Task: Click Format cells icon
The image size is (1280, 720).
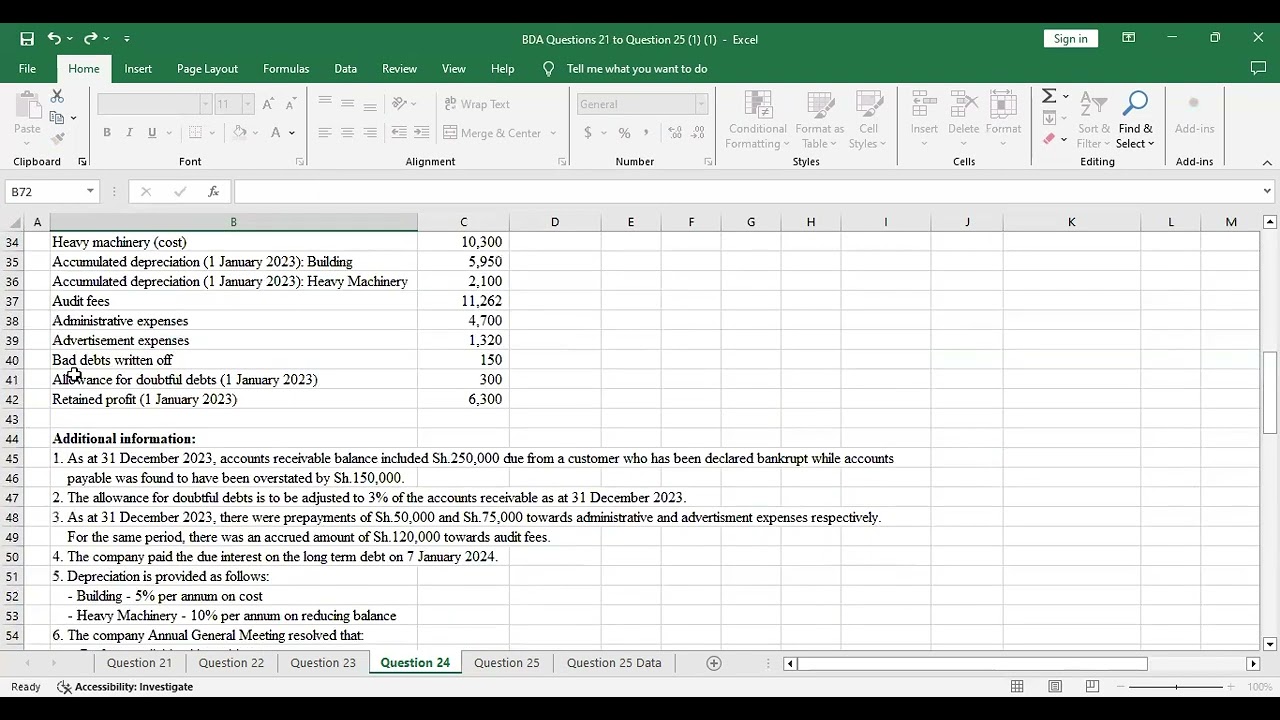Action: (x=1003, y=118)
